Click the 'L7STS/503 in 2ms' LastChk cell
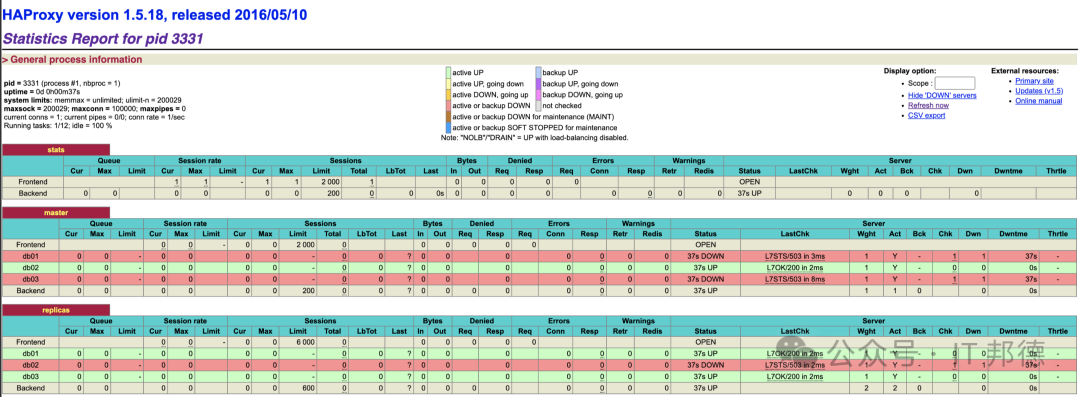This screenshot has width=1080, height=397. coord(794,365)
